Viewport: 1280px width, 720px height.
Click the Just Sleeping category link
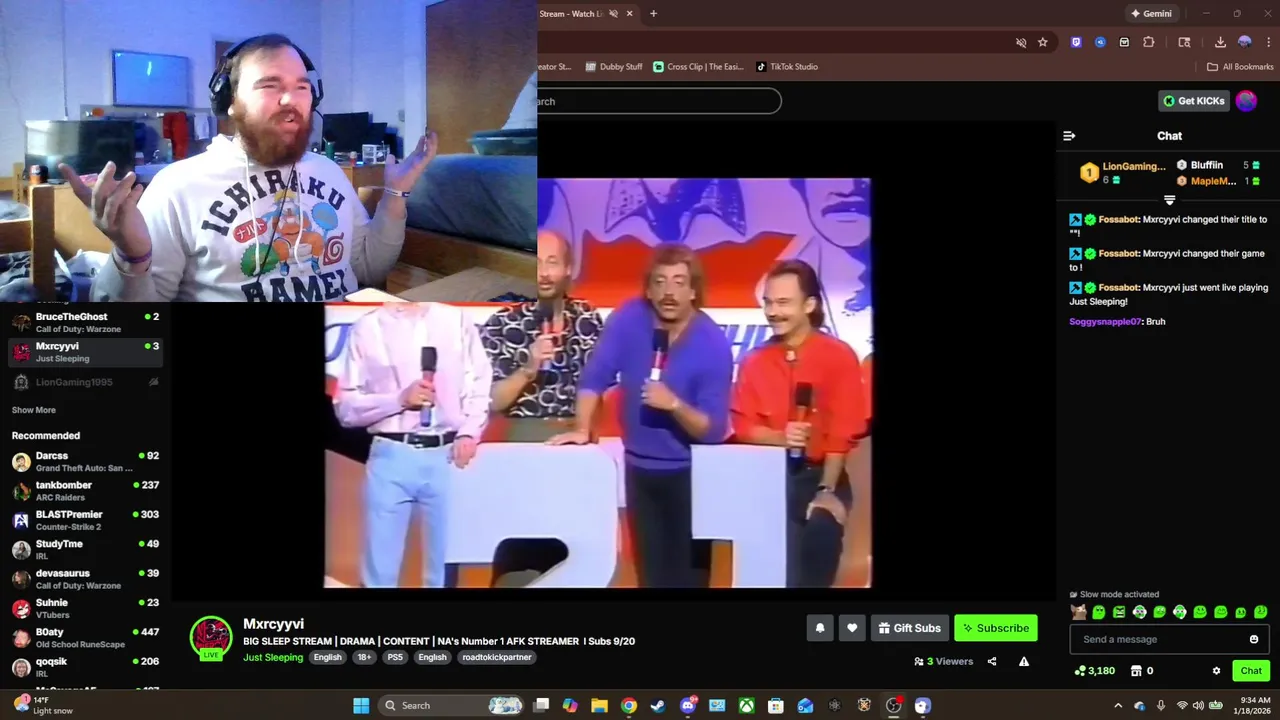point(273,657)
